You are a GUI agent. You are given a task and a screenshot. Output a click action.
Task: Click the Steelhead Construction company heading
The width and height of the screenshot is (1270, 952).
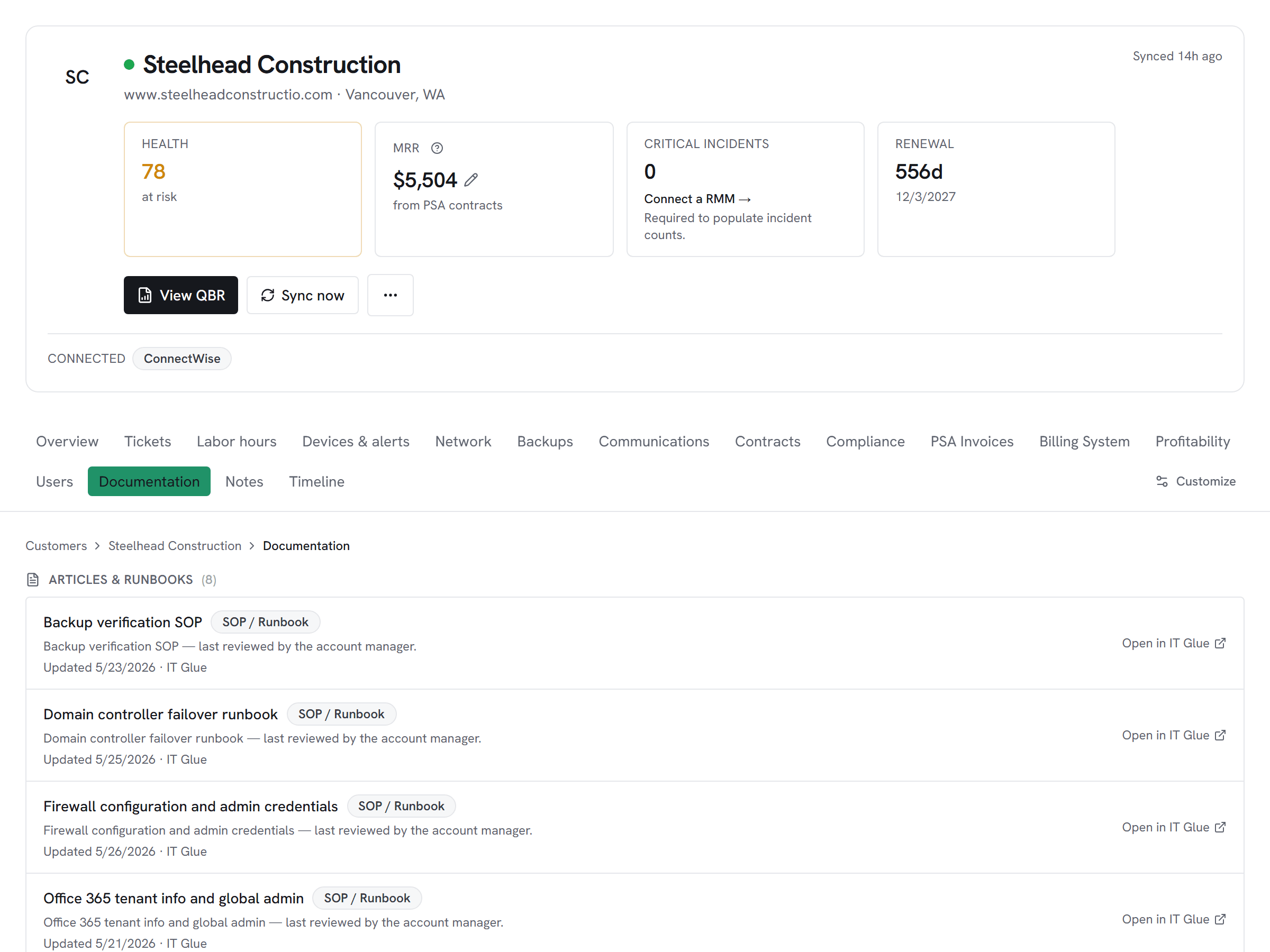point(271,65)
